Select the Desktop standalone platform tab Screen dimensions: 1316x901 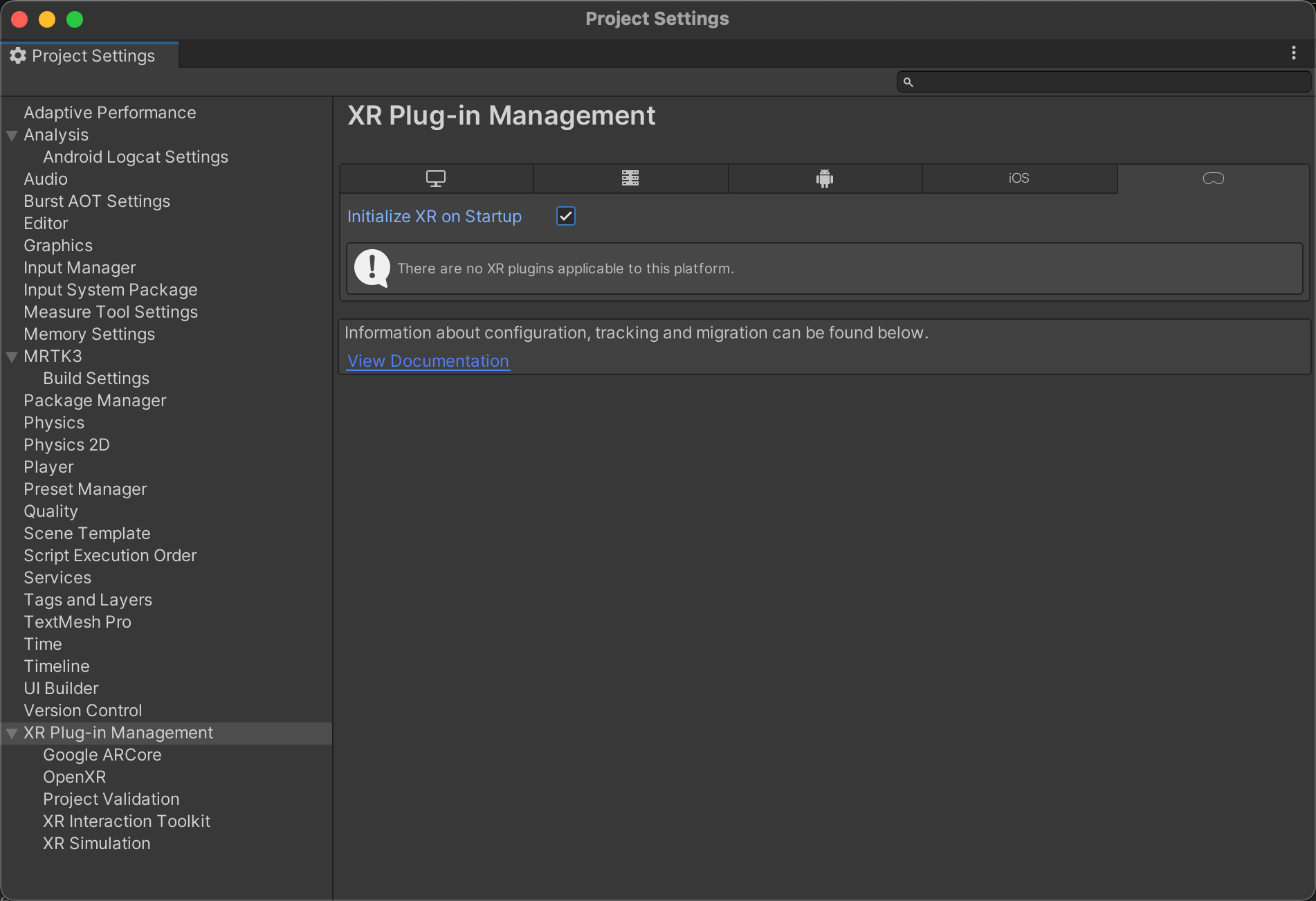[436, 179]
